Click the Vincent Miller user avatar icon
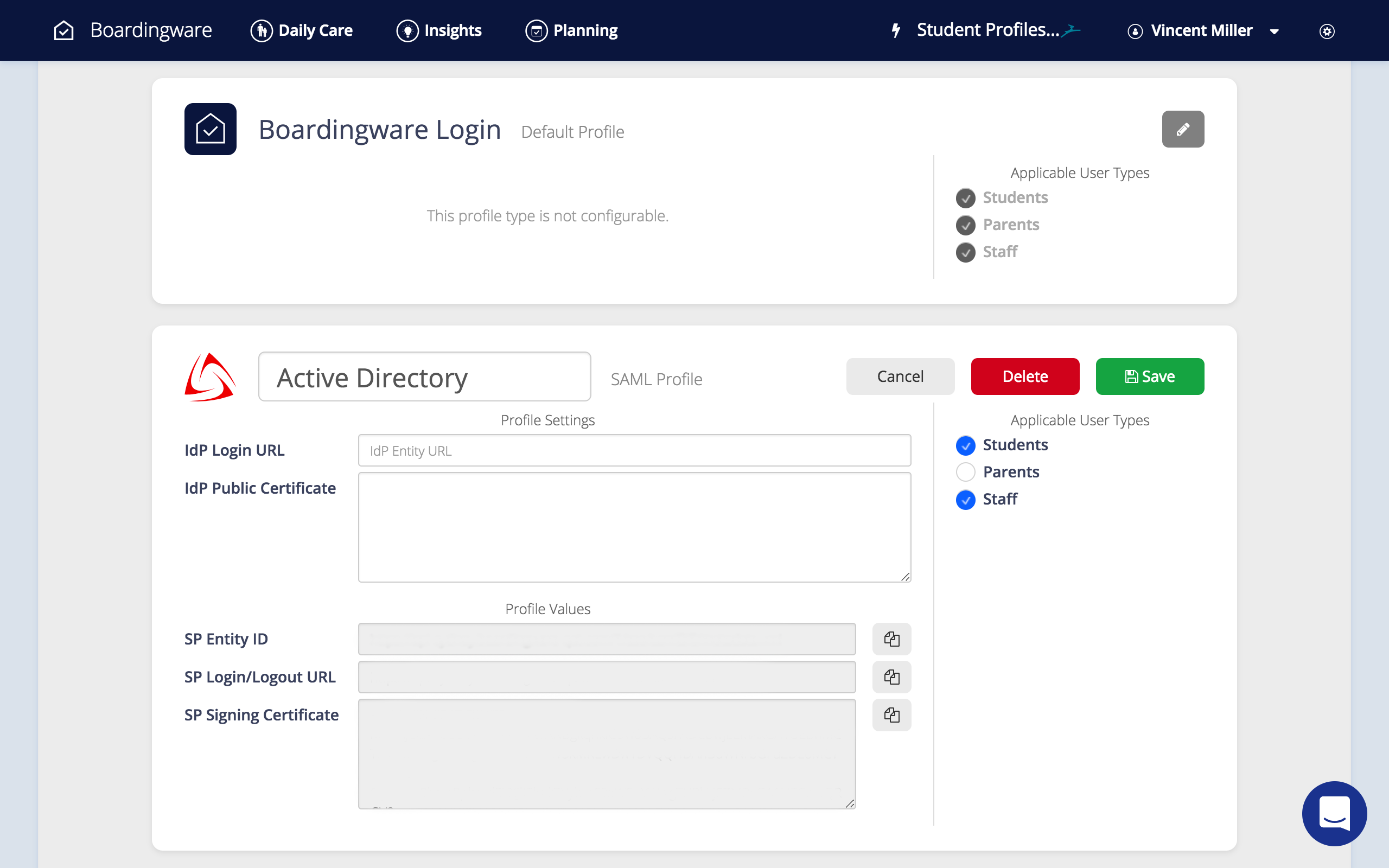This screenshot has width=1389, height=868. point(1135,30)
